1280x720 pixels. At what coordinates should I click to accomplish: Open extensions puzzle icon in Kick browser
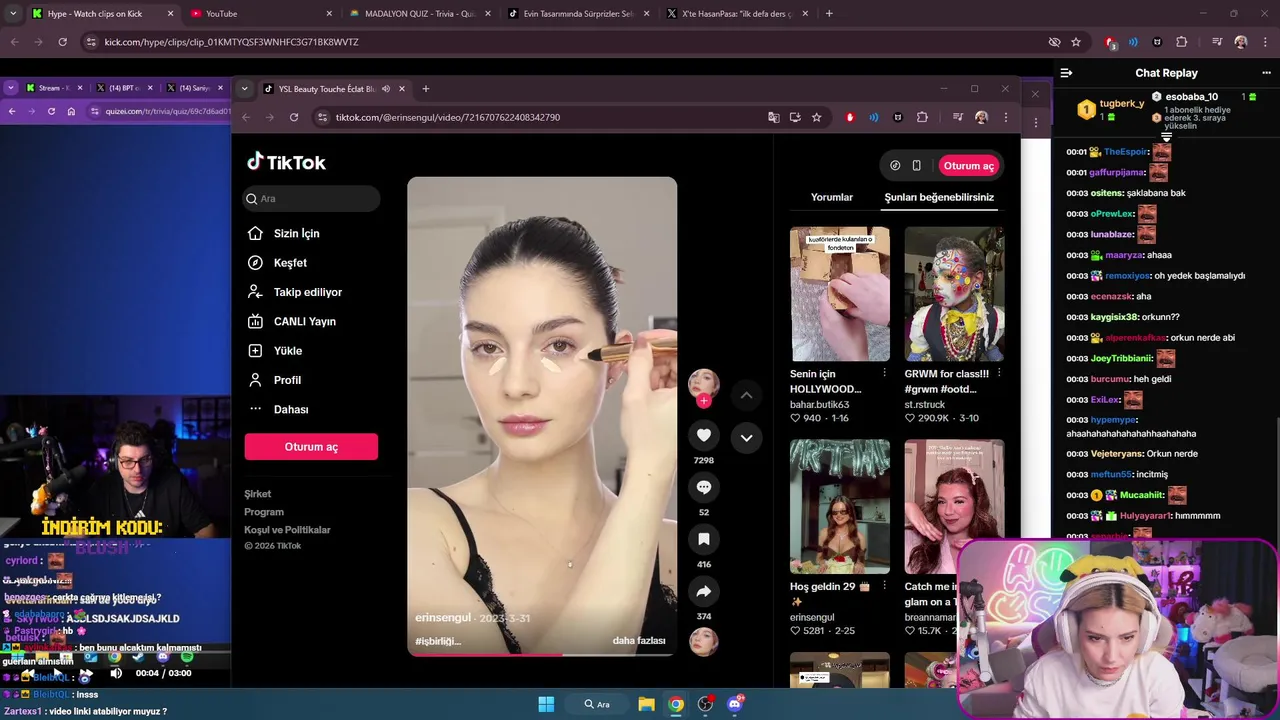click(1181, 42)
